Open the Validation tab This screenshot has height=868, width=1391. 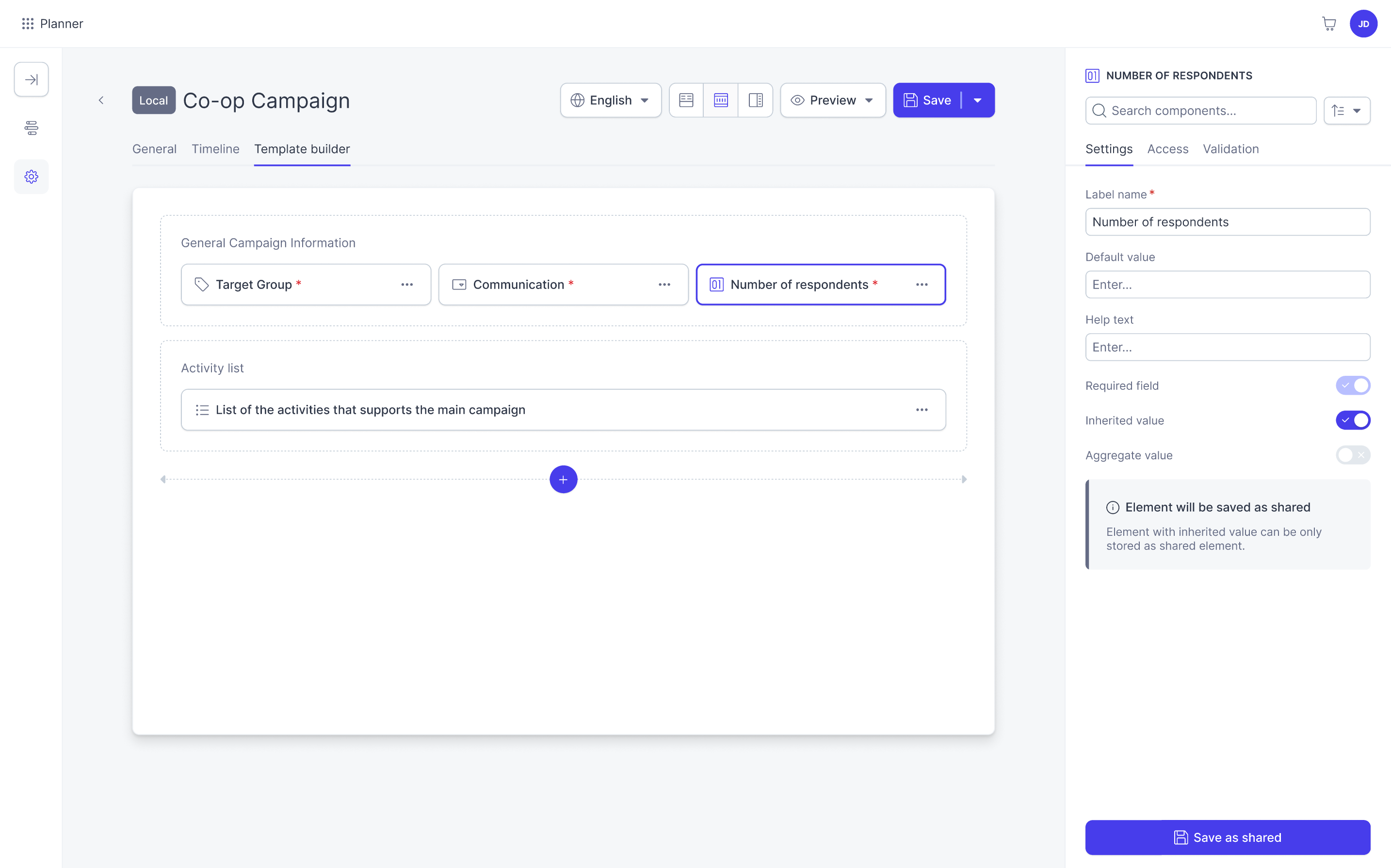point(1230,149)
